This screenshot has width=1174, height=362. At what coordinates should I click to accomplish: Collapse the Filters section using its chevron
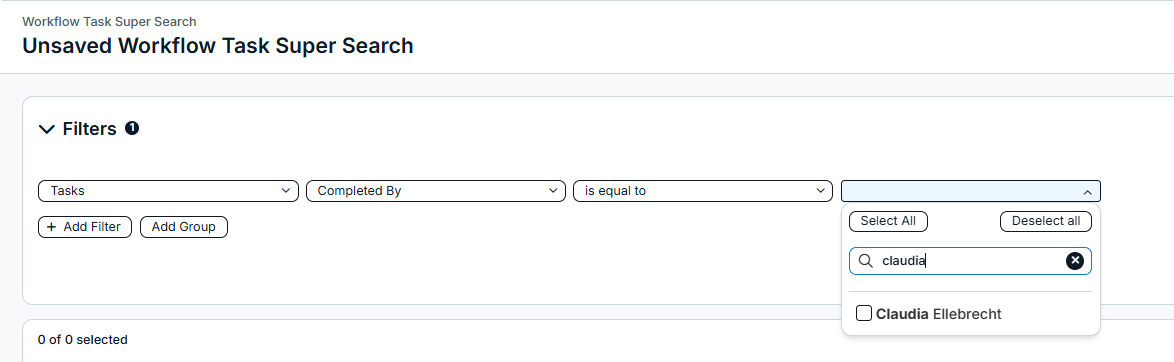[46, 130]
